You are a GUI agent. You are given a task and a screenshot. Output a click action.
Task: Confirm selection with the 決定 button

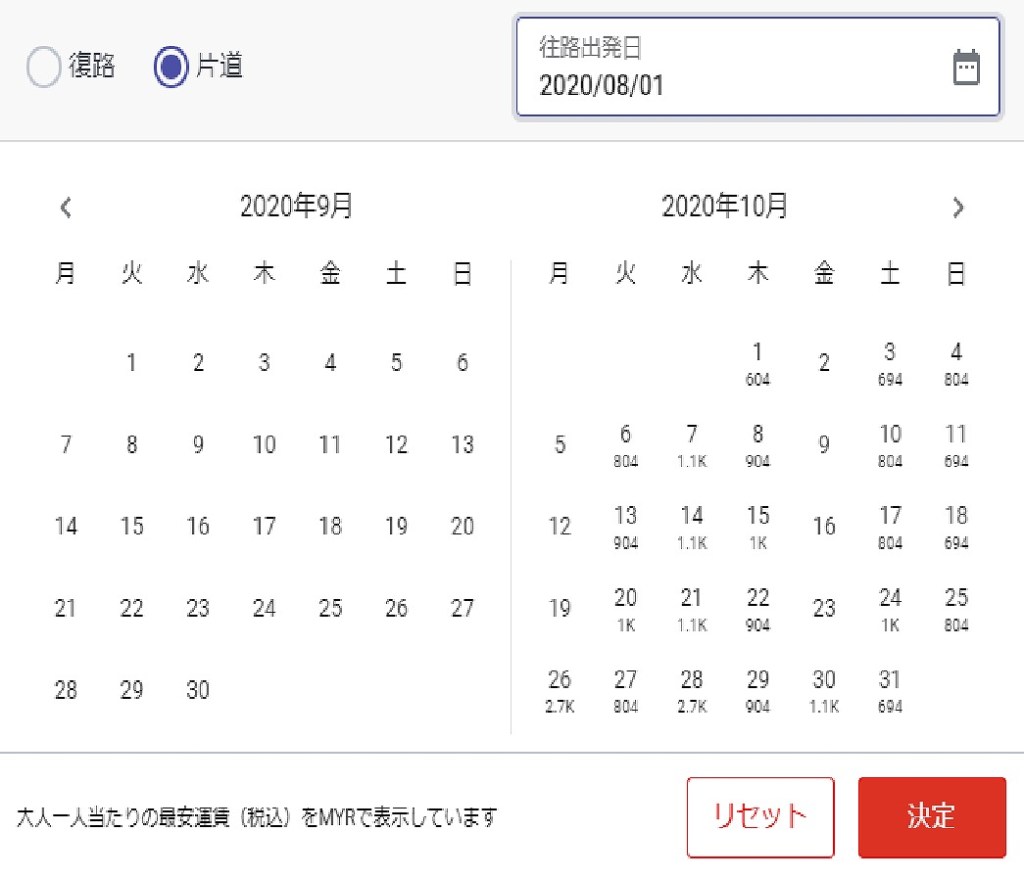[x=931, y=817]
